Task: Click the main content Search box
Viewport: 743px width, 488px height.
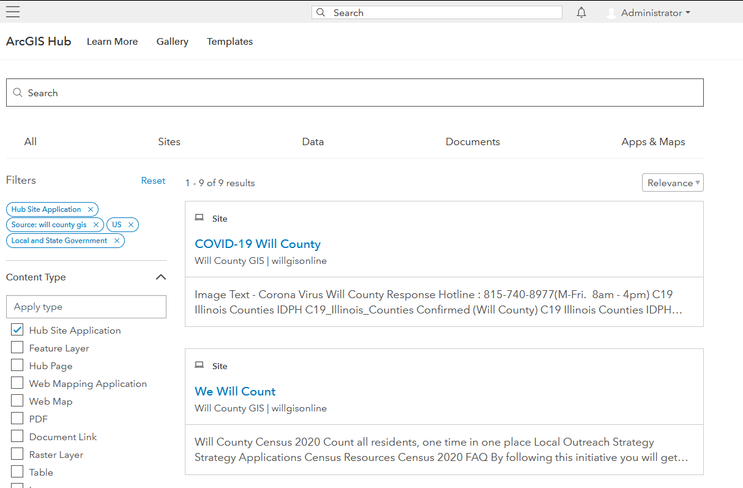Action: tap(355, 92)
